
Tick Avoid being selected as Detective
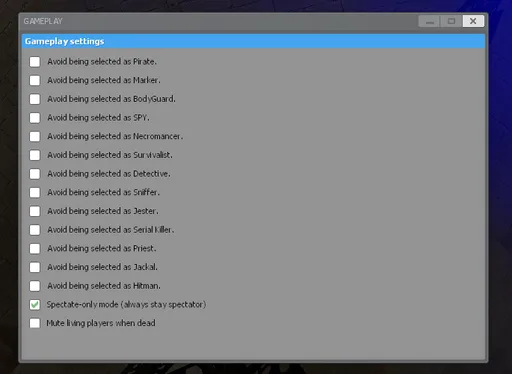pyautogui.click(x=35, y=174)
